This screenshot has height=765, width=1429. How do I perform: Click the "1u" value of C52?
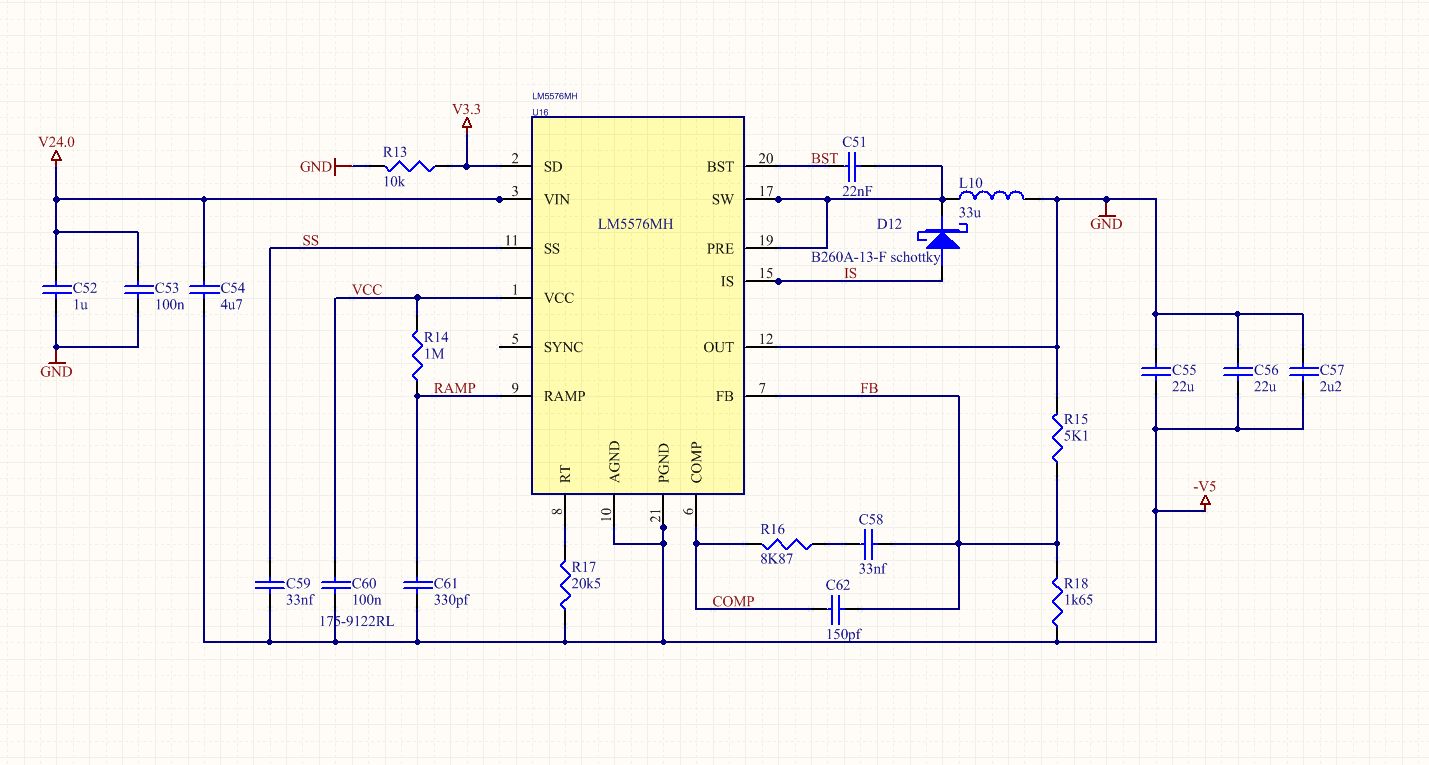coord(81,304)
